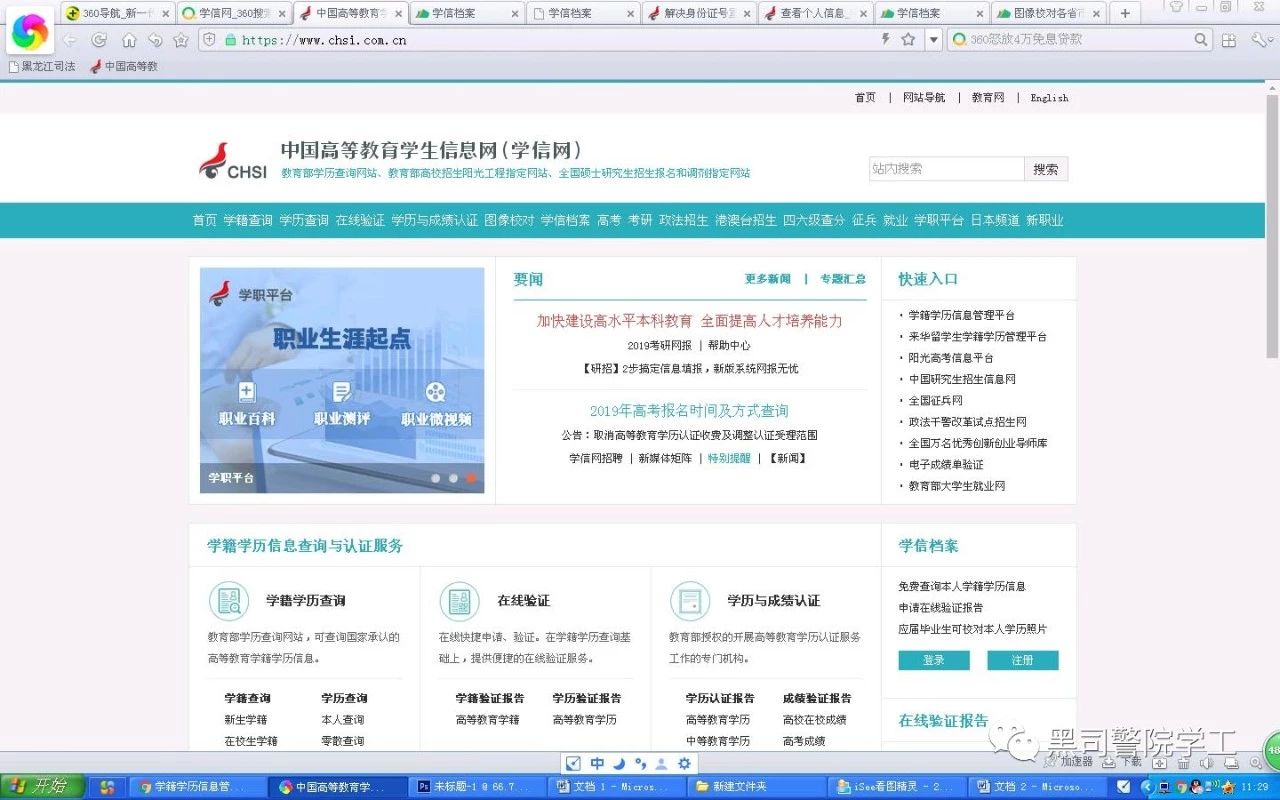
Task: Click the 学籍学历查询 magnifier document icon
Action: click(x=229, y=600)
